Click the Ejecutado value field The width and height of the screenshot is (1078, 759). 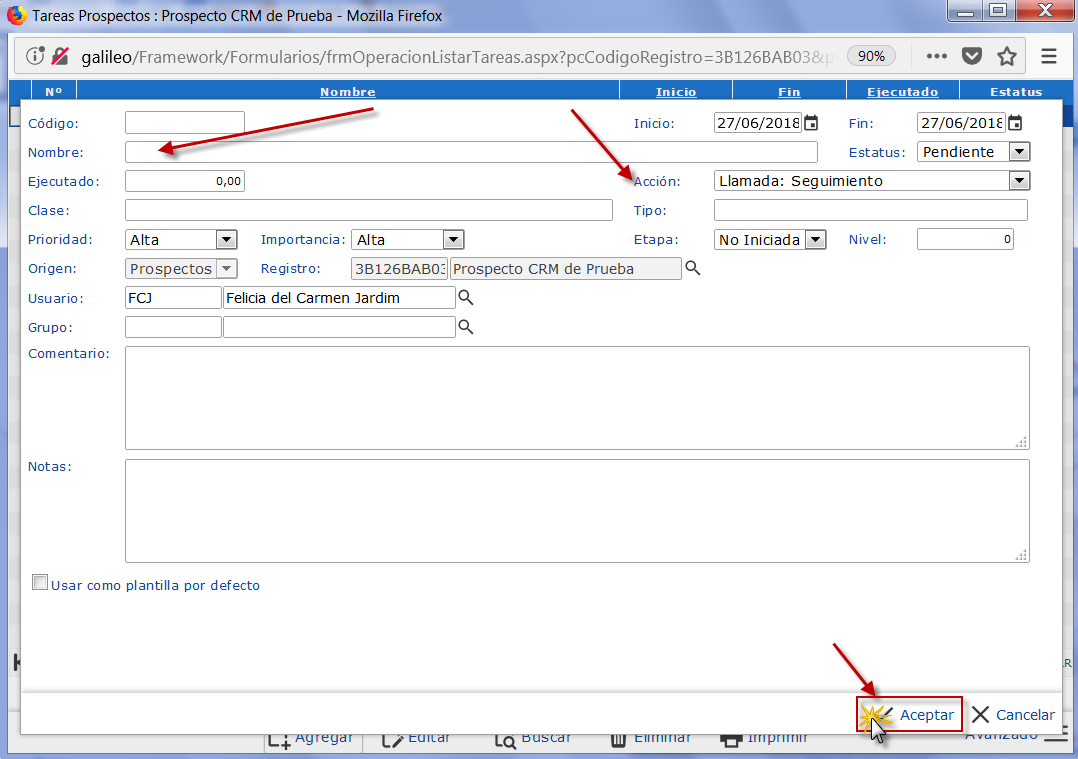(x=185, y=181)
